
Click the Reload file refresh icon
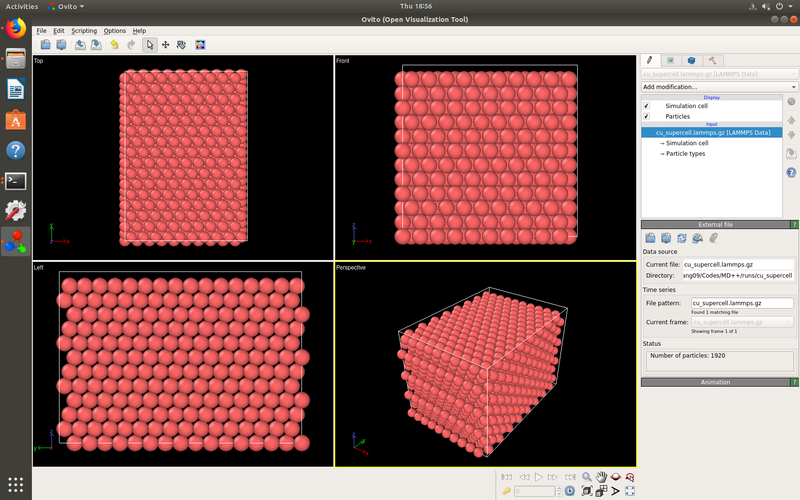coord(682,238)
